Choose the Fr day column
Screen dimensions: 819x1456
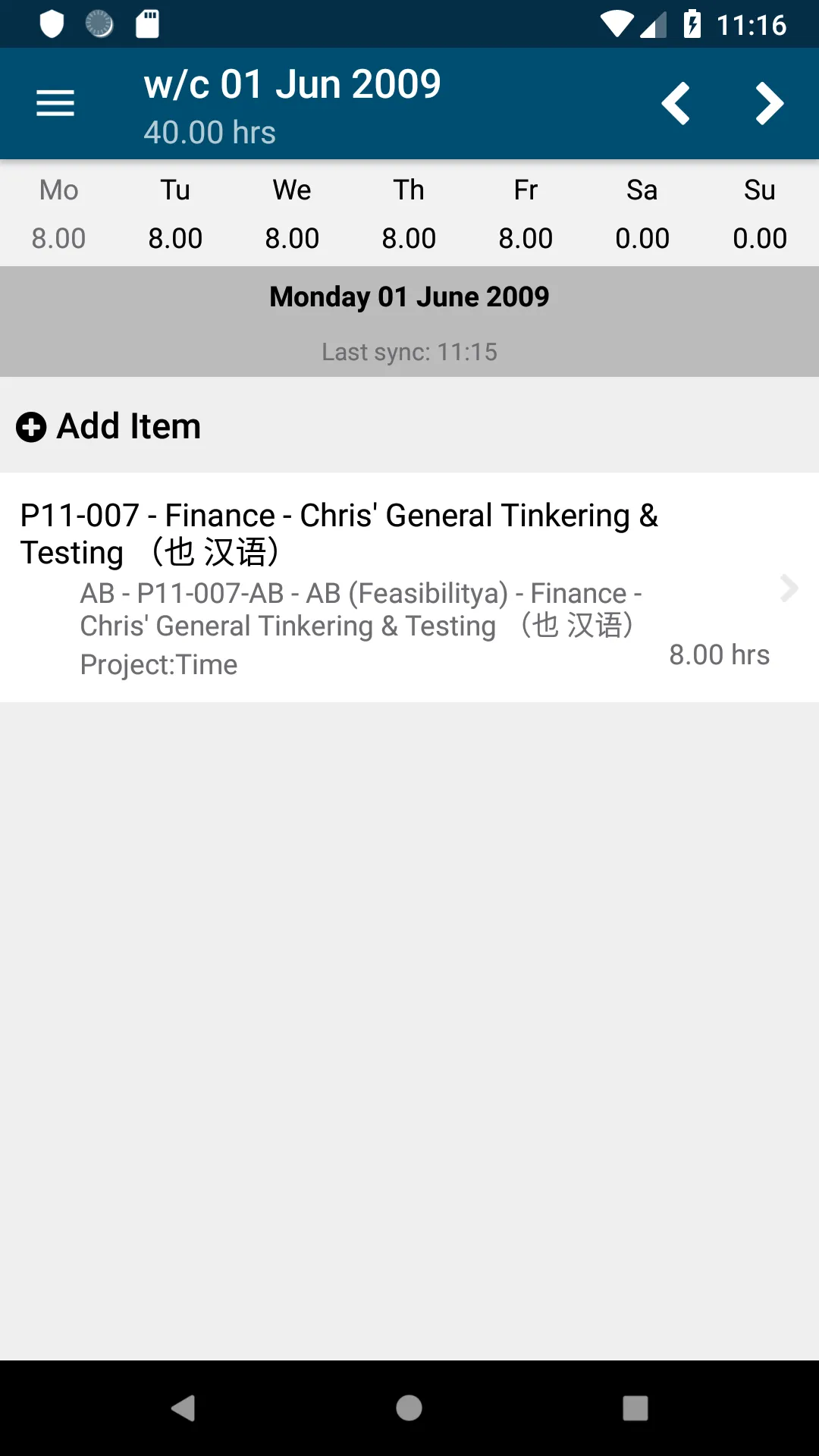coord(526,214)
